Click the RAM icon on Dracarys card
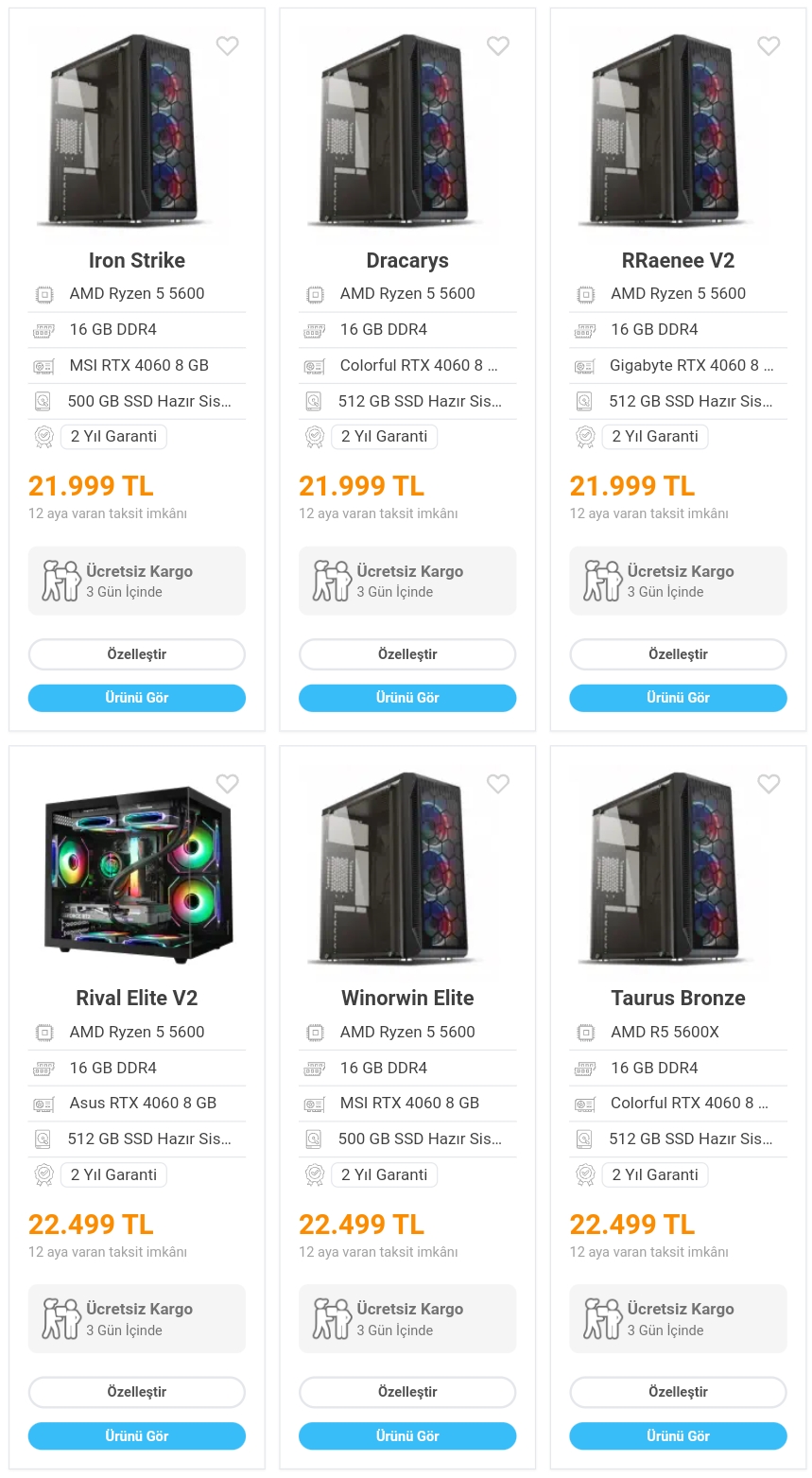 [x=314, y=330]
